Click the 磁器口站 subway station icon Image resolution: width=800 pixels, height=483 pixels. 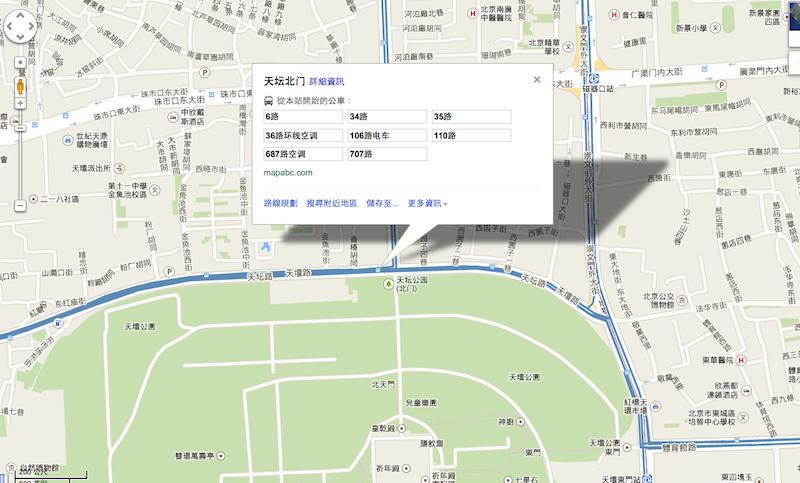[593, 79]
